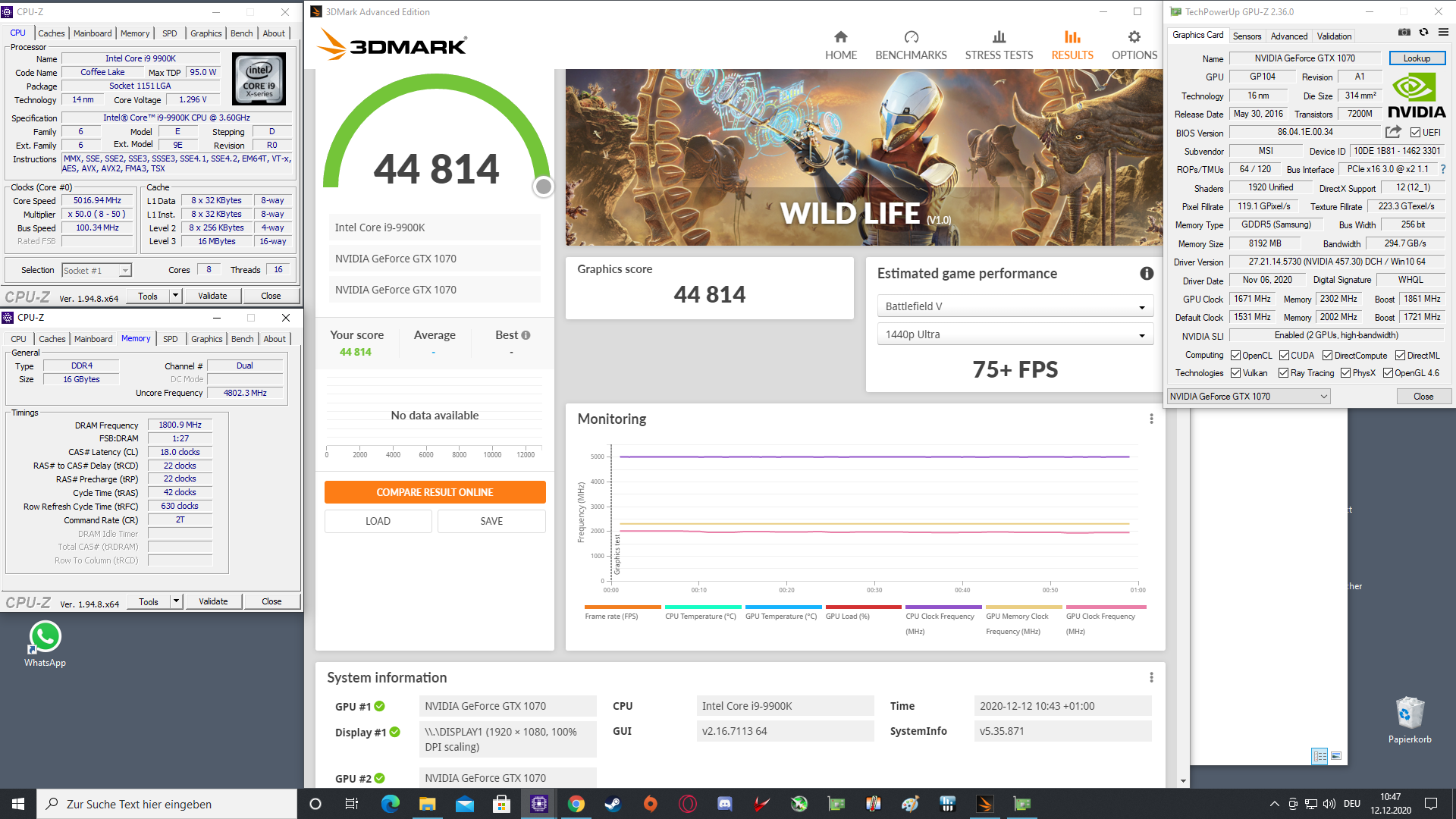
Task: Open Discord from the taskbar
Action: click(724, 804)
